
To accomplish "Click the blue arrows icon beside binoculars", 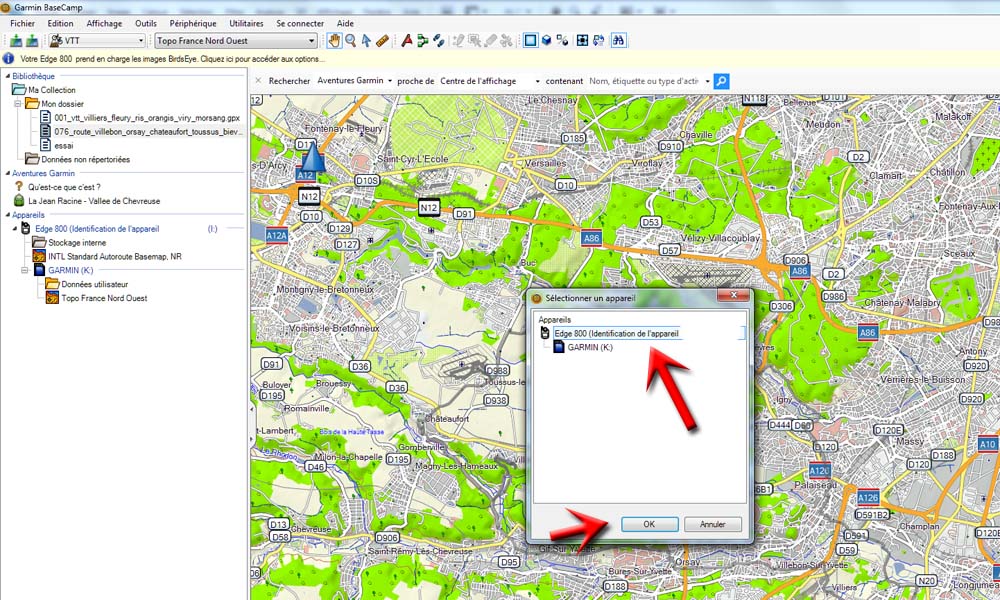I will 598,41.
